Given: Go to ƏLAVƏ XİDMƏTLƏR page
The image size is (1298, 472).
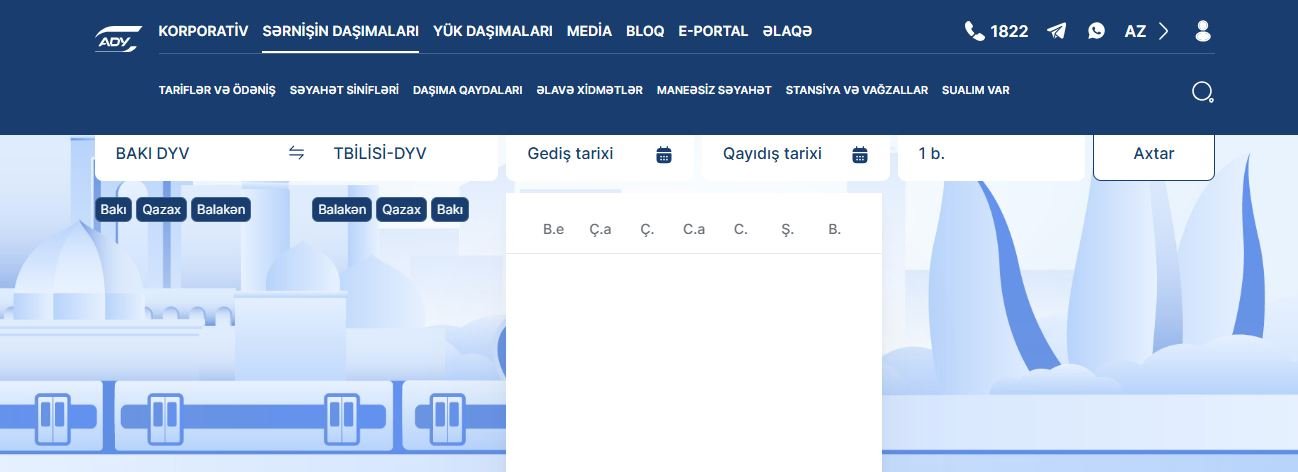Looking at the screenshot, I should coord(590,90).
